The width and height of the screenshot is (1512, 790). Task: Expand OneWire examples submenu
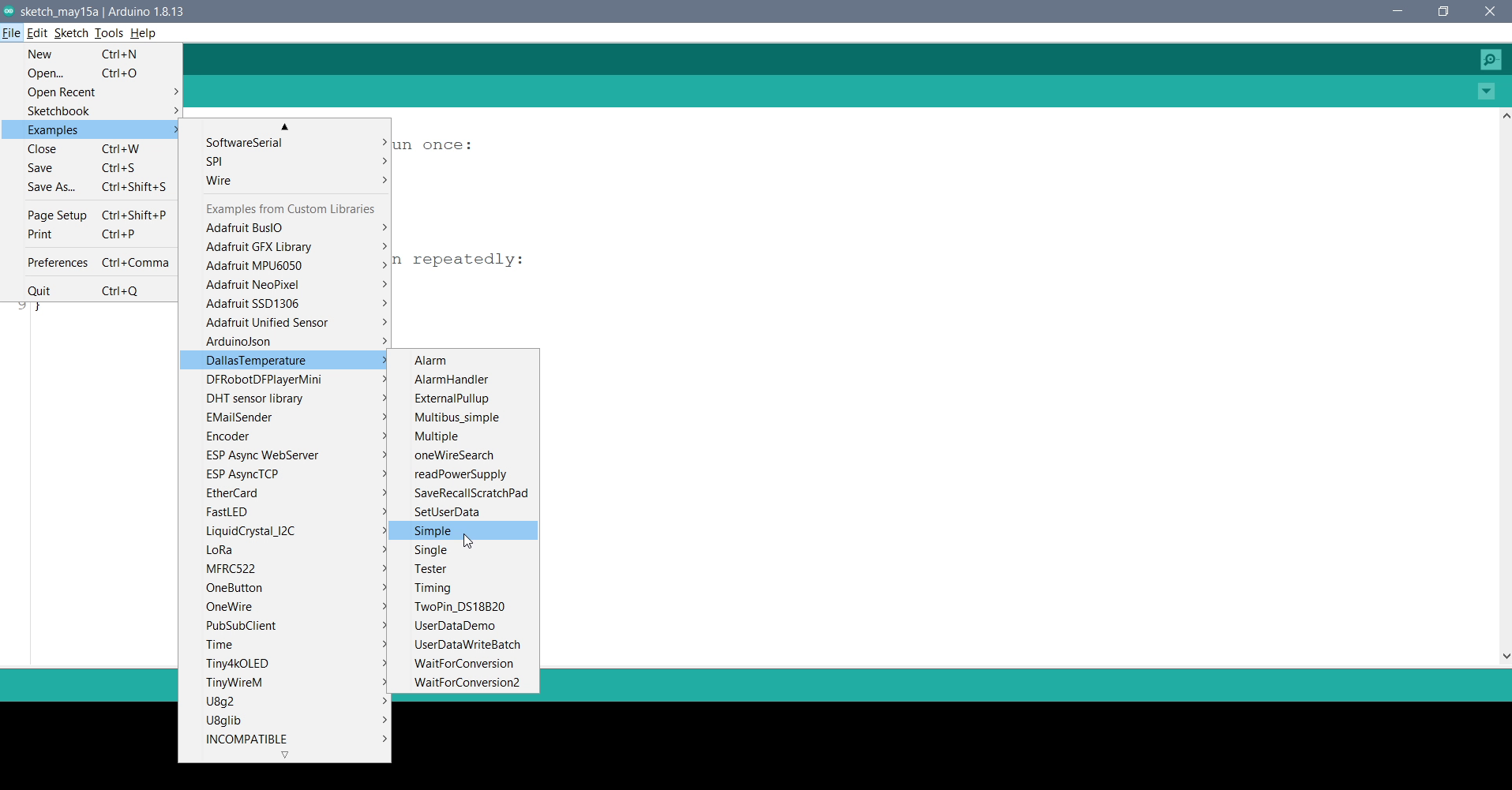pyautogui.click(x=285, y=607)
